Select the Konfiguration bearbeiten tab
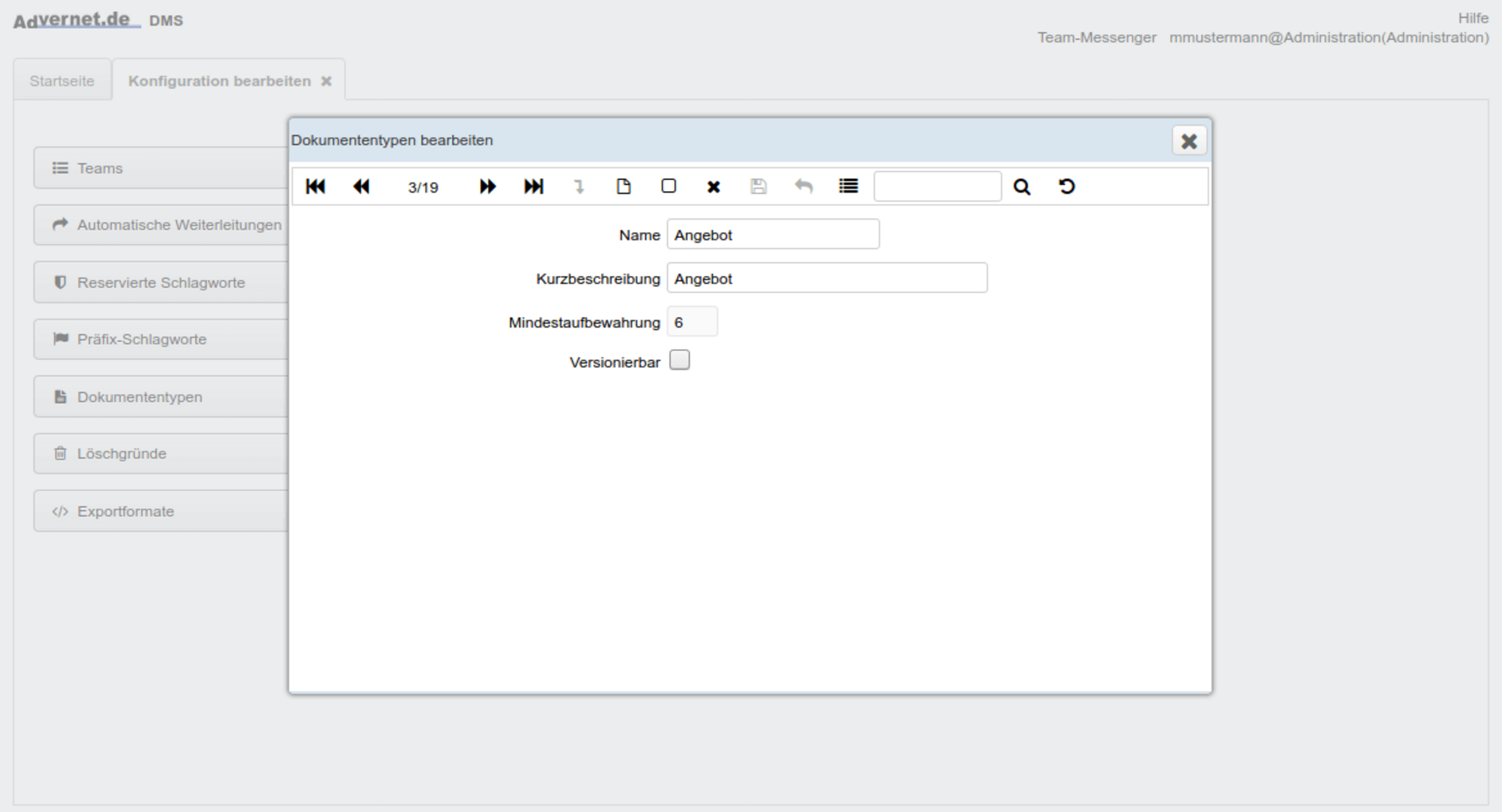 click(x=220, y=81)
